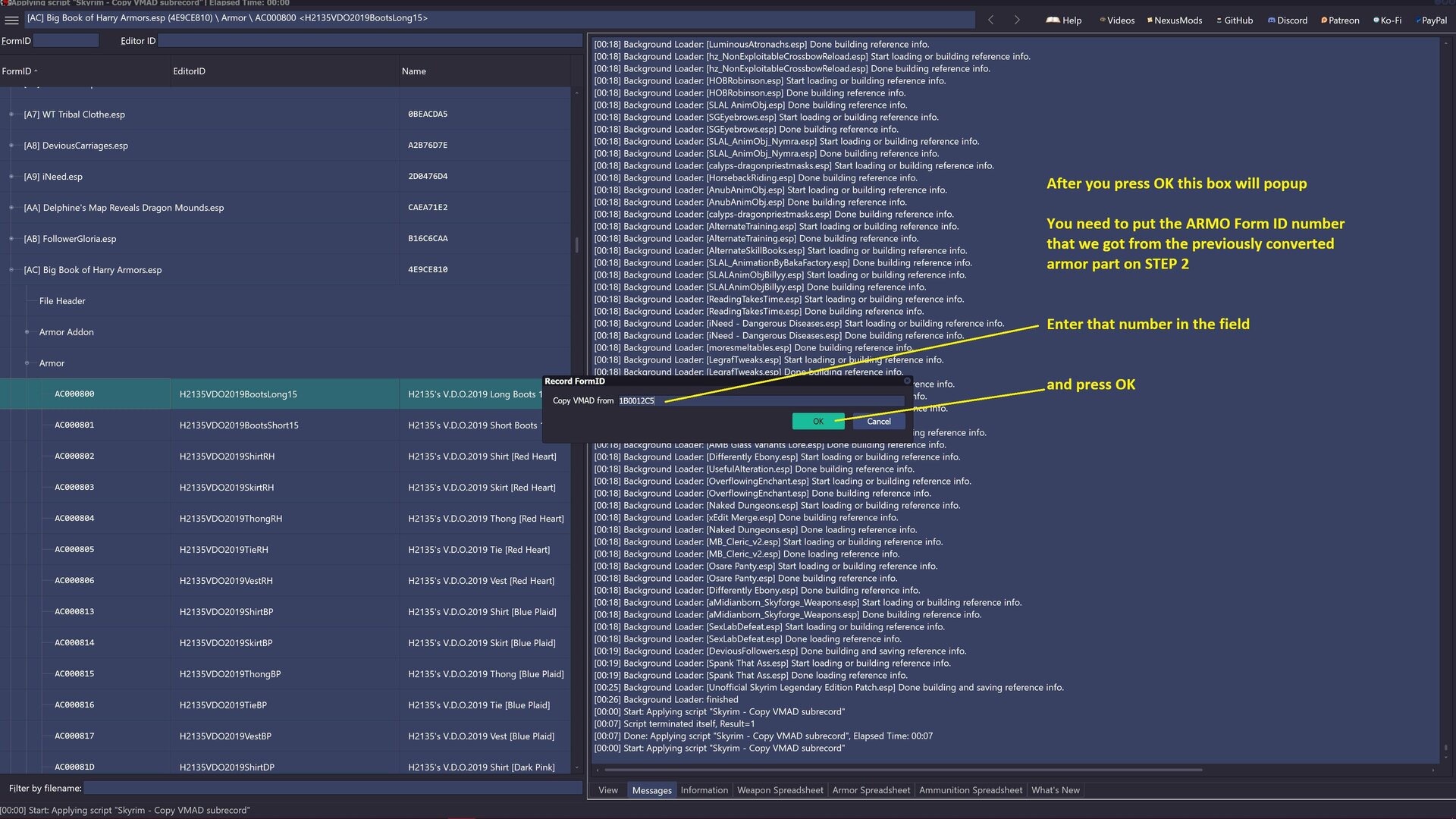Screen dimensions: 1456x819
Task: Expand the FollowerGloria.esp node
Action: click(x=11, y=239)
